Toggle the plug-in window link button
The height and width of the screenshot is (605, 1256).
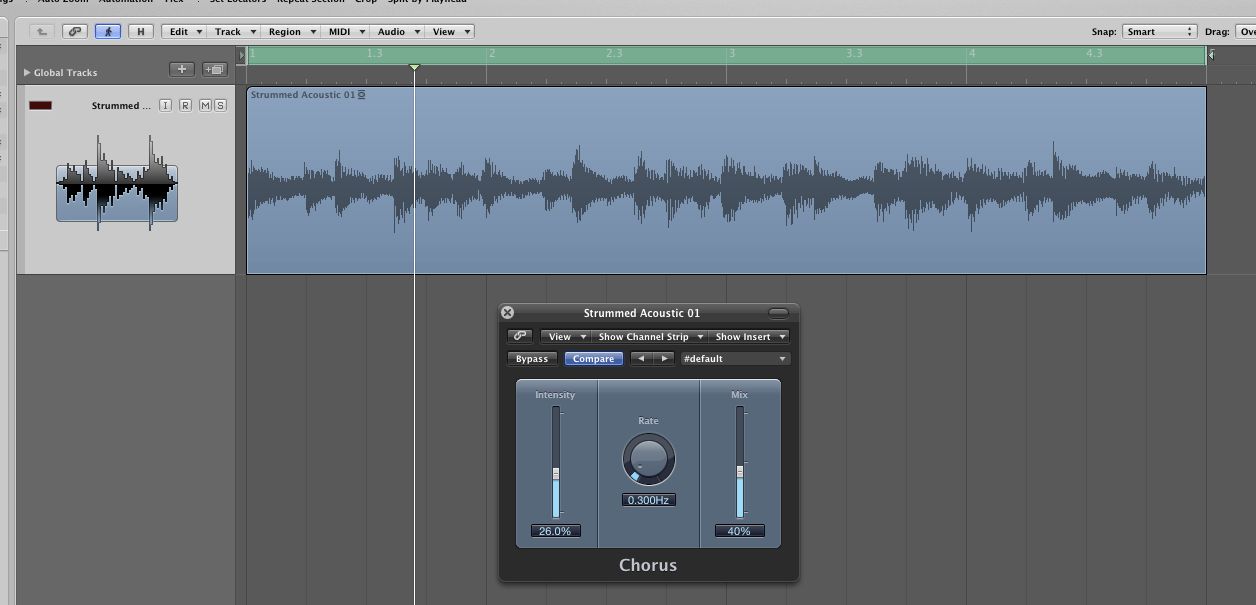pos(520,337)
